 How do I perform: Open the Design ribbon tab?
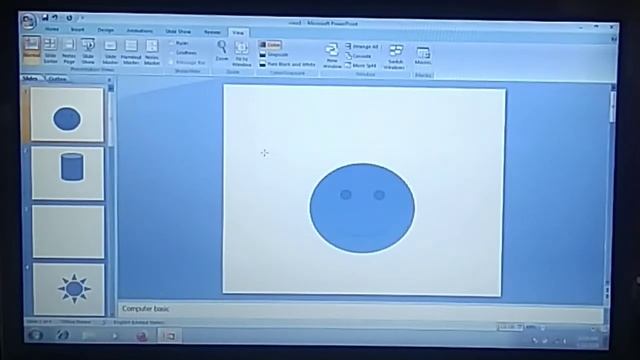(x=105, y=30)
